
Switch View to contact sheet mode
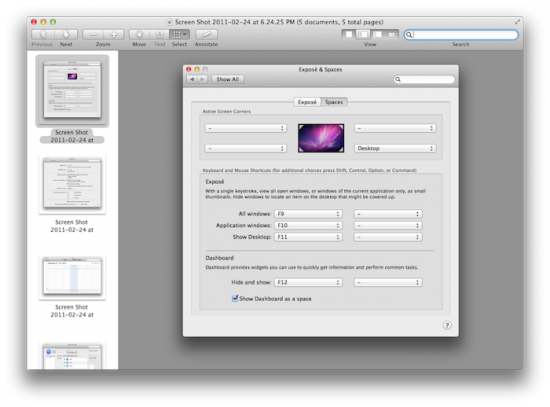pyautogui.click(x=391, y=34)
